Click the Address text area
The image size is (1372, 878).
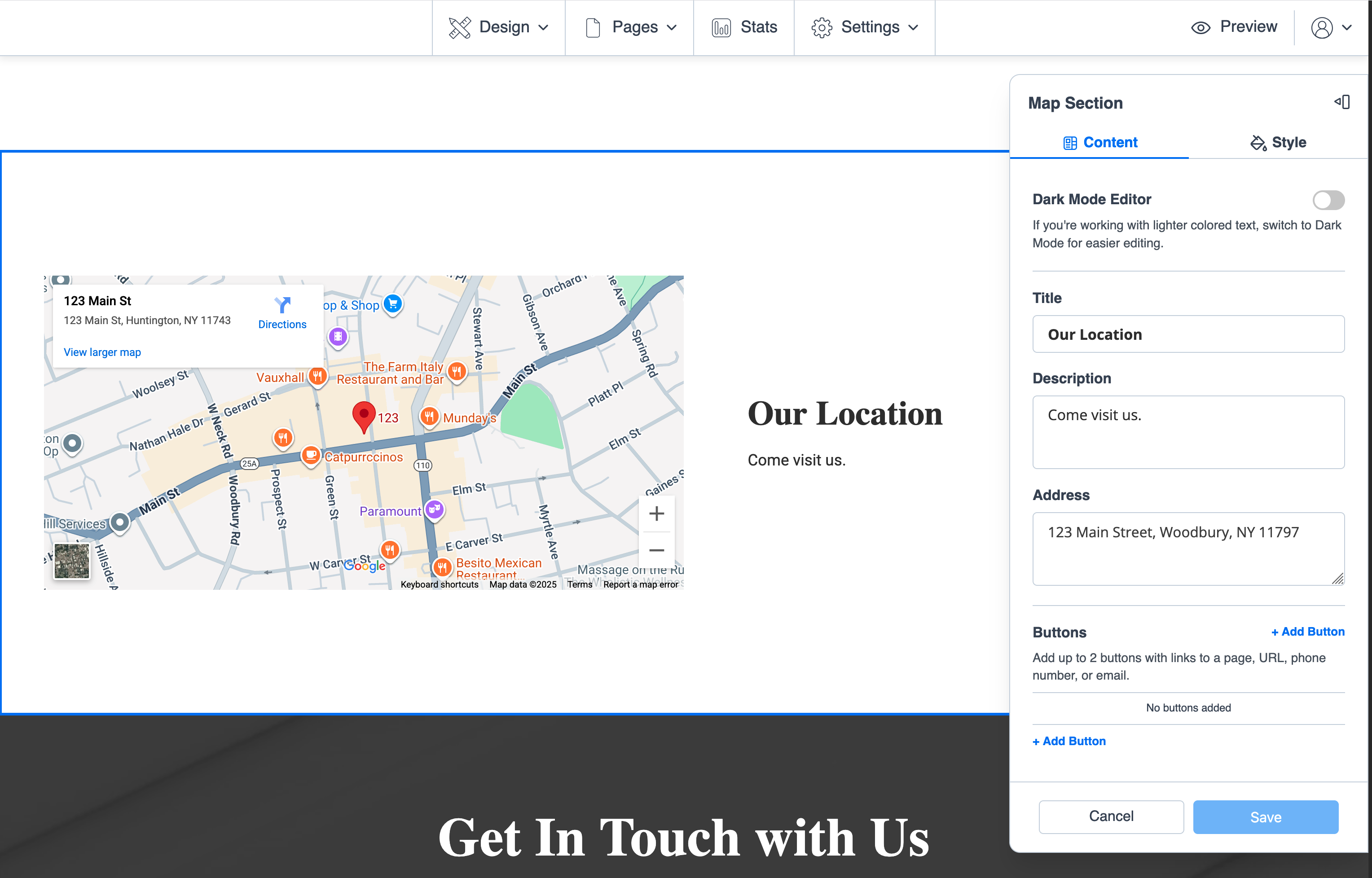[x=1188, y=549]
